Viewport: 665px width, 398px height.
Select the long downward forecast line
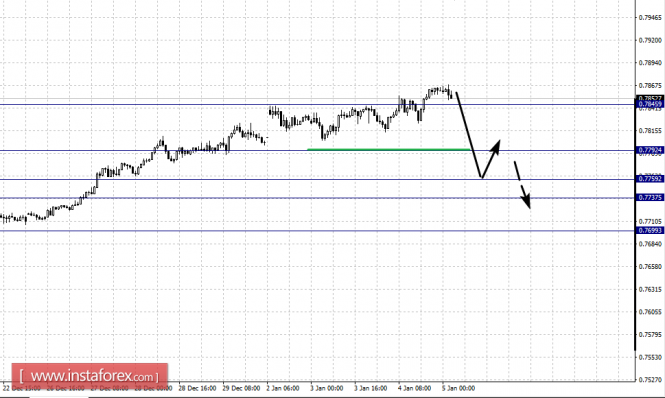469,135
